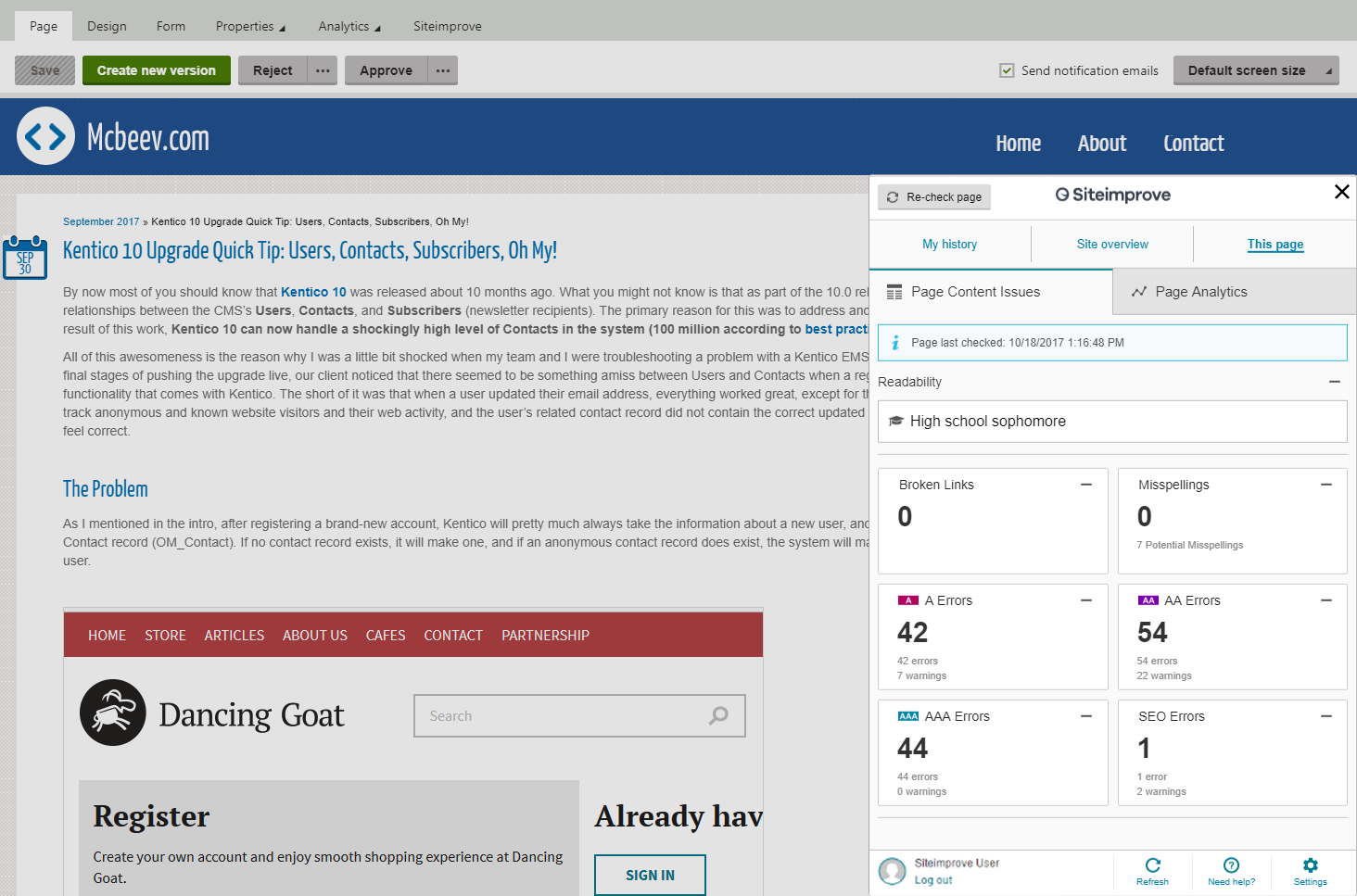This screenshot has width=1357, height=896.
Task: Switch to the Design tab
Action: tap(107, 26)
